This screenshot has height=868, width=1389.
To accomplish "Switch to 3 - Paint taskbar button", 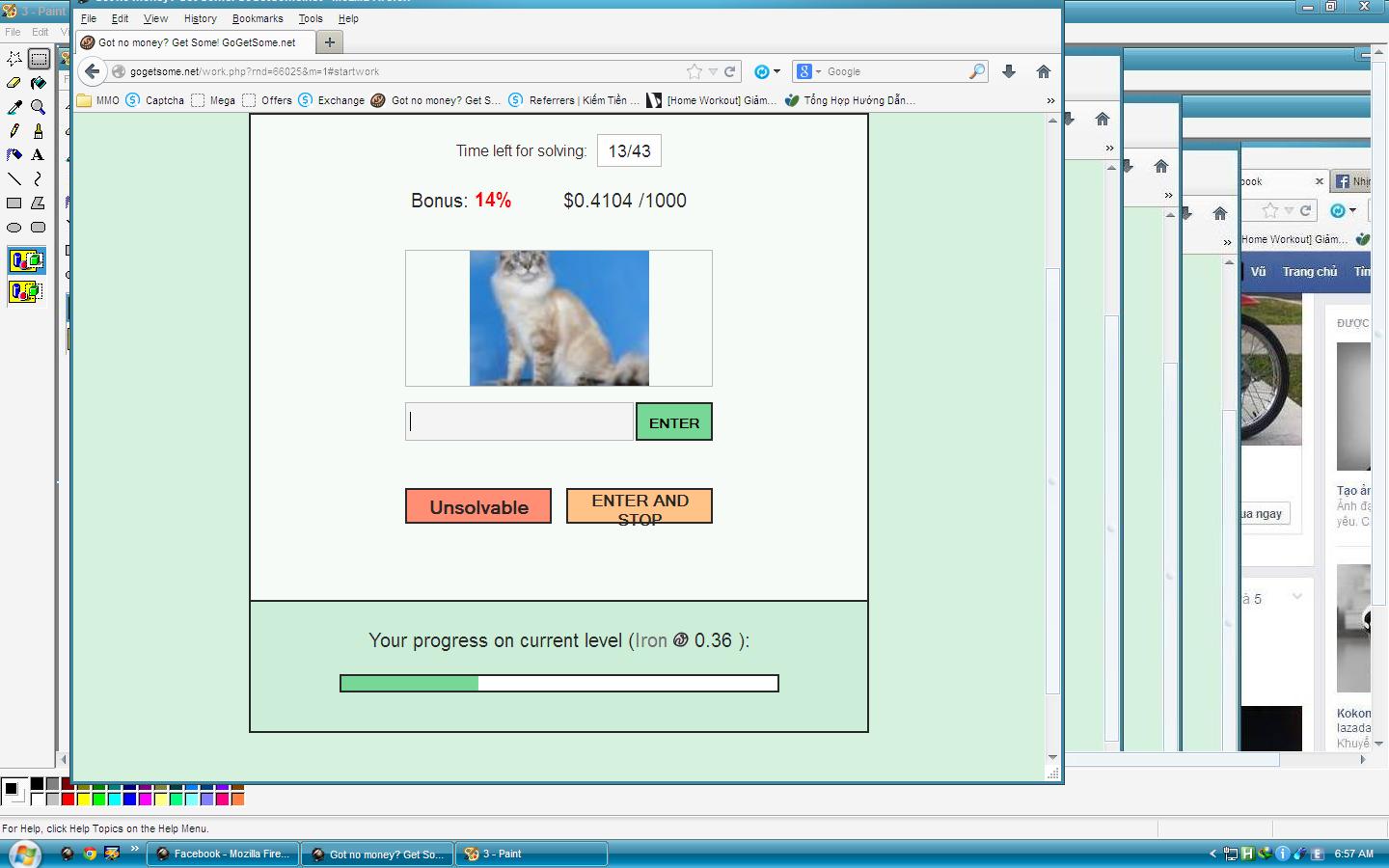I will pyautogui.click(x=531, y=854).
